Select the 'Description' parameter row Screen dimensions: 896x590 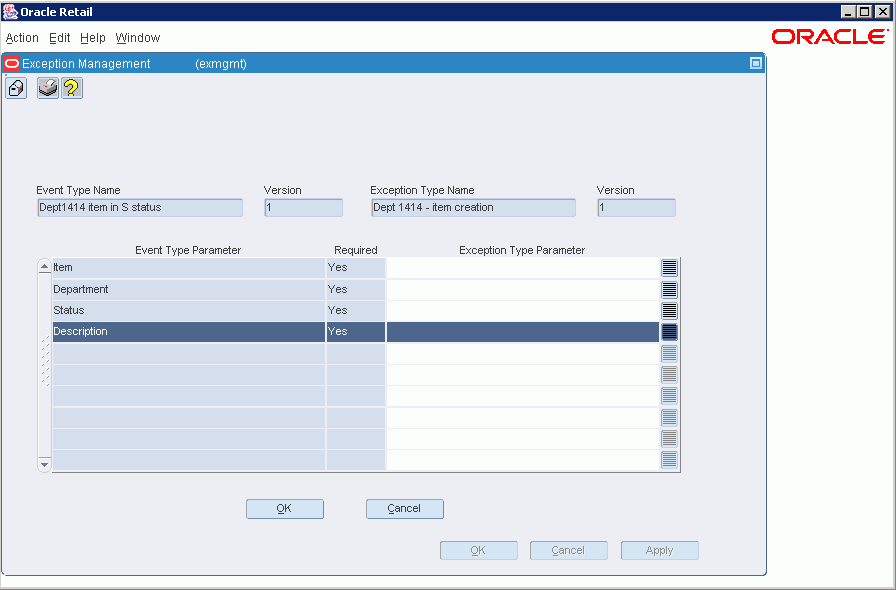point(189,332)
